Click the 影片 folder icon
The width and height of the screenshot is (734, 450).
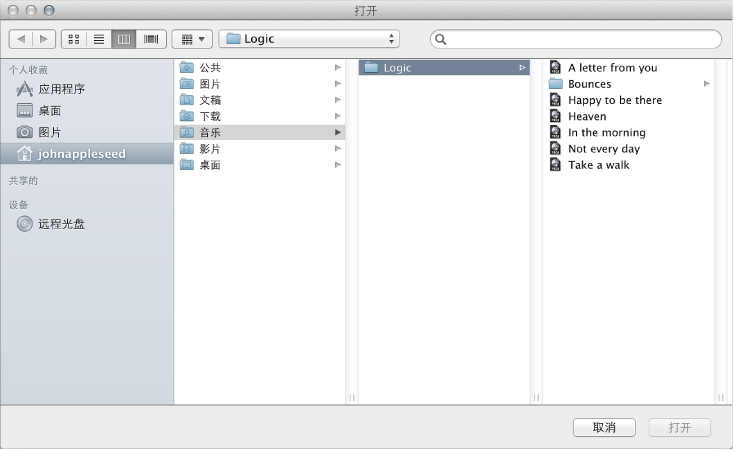click(x=187, y=148)
